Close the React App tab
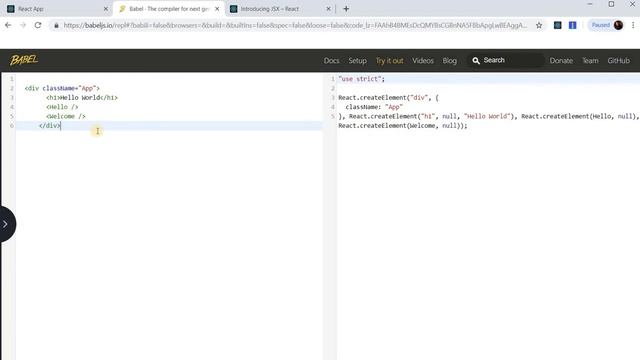The image size is (640, 360). (106, 9)
